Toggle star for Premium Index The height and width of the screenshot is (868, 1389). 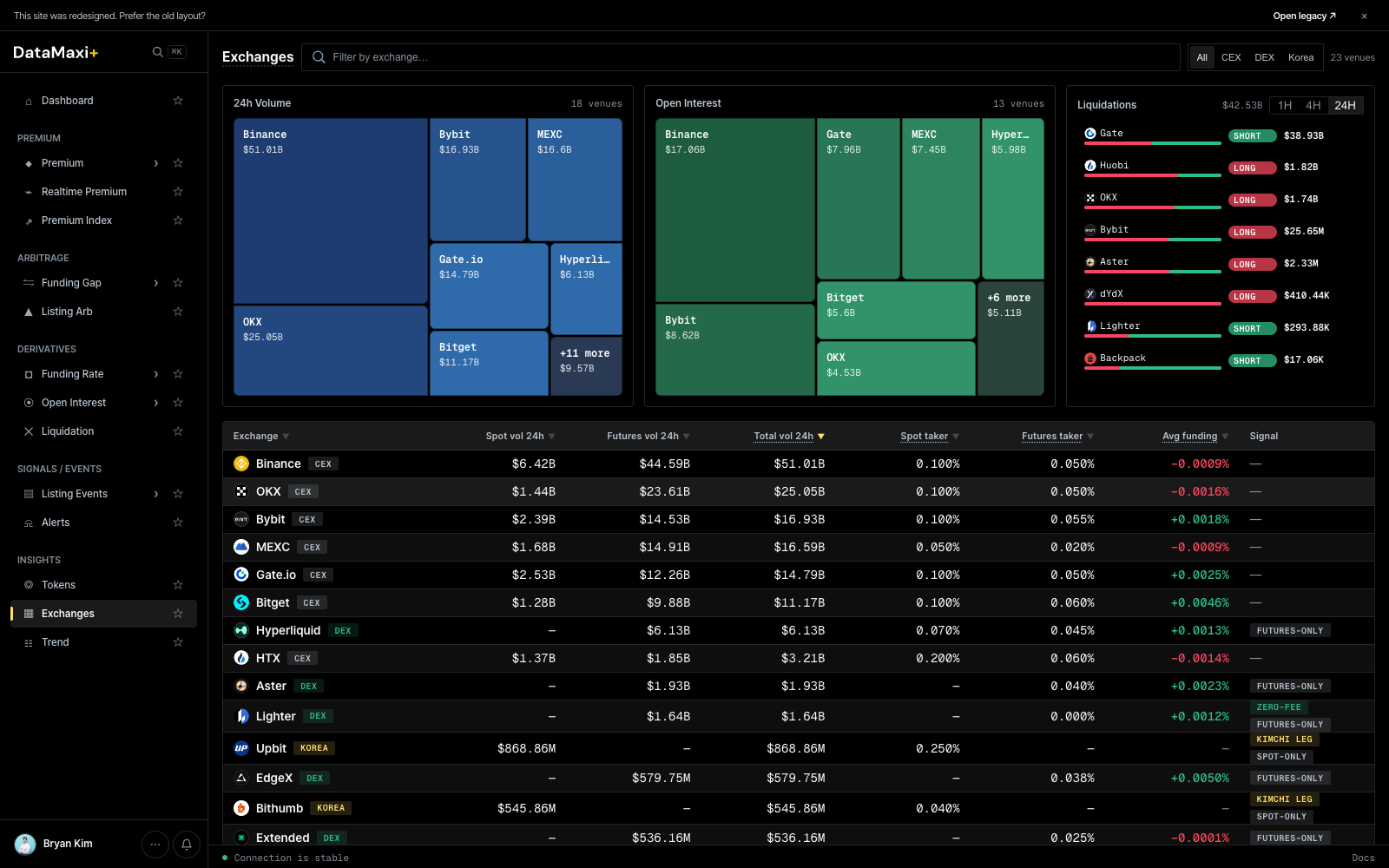coord(178,220)
